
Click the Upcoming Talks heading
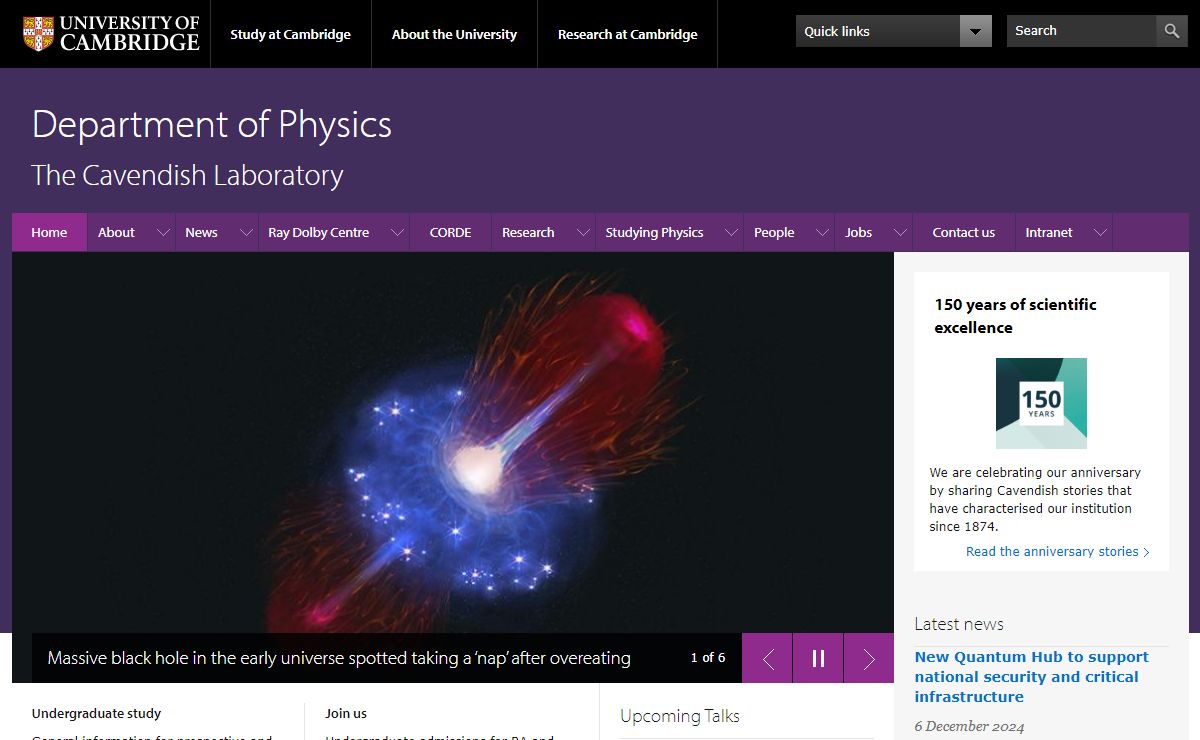pos(680,716)
